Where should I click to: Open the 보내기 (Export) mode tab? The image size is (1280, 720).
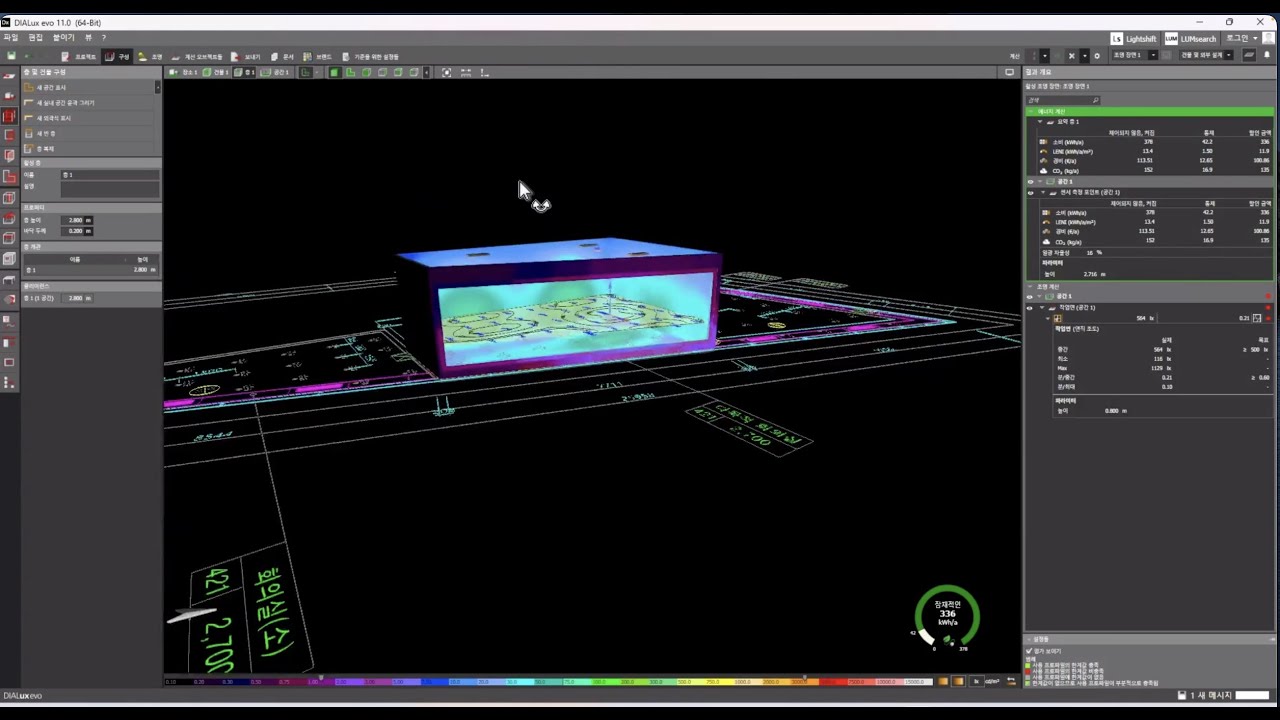[246, 57]
